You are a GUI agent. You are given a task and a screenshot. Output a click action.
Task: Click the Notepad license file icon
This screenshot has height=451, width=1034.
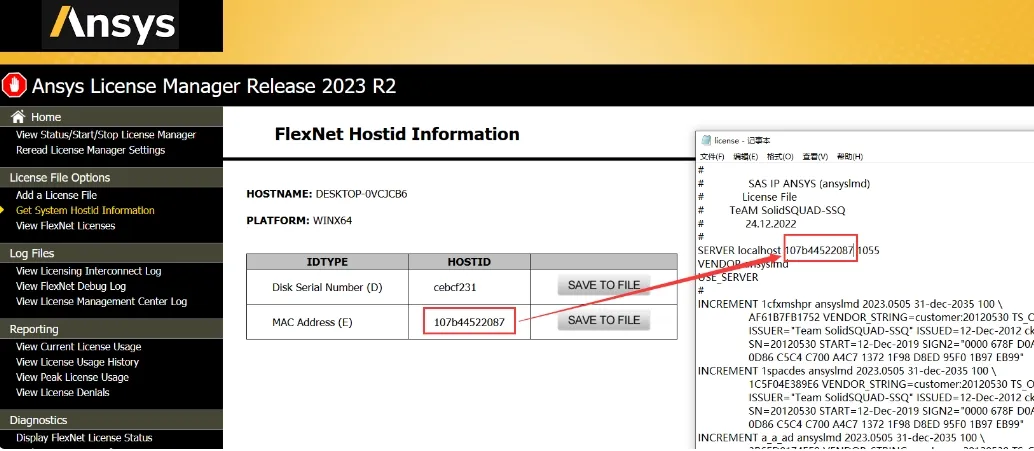(706, 140)
